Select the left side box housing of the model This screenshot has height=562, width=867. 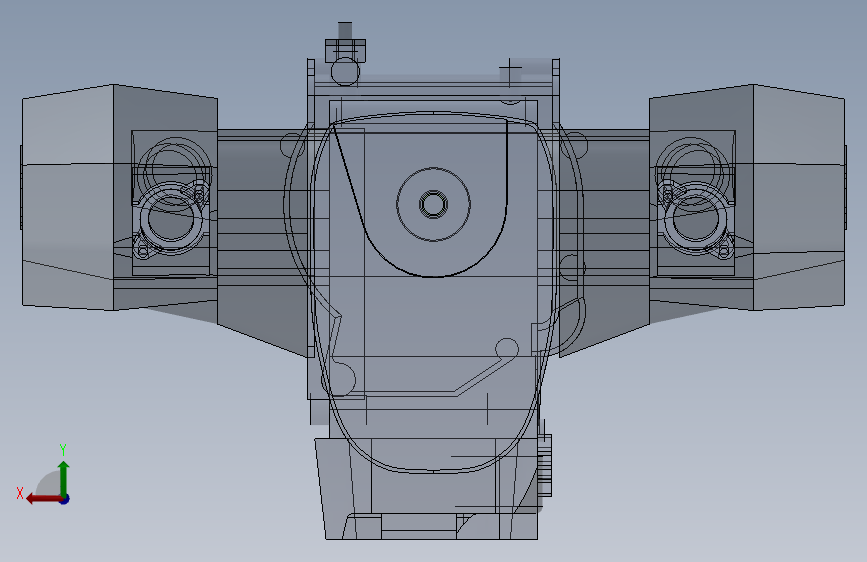[119, 197]
